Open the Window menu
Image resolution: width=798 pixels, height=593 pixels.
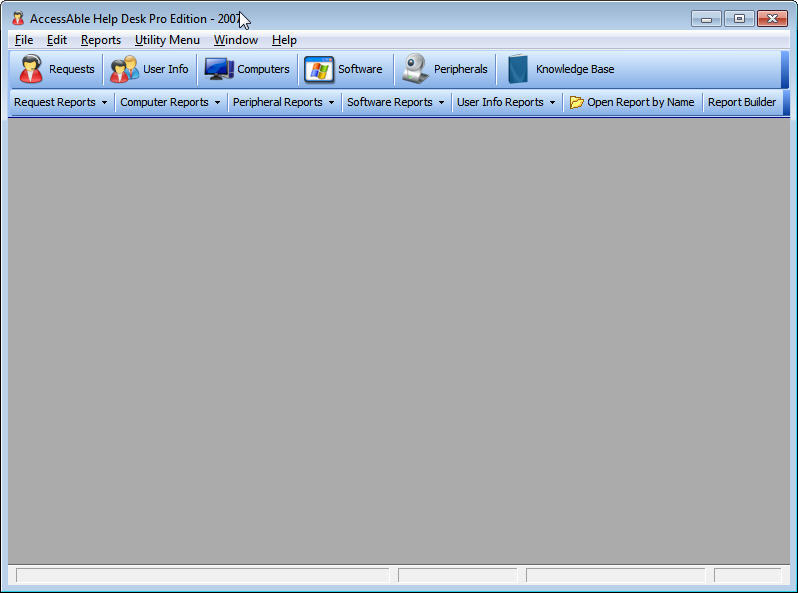click(x=236, y=40)
